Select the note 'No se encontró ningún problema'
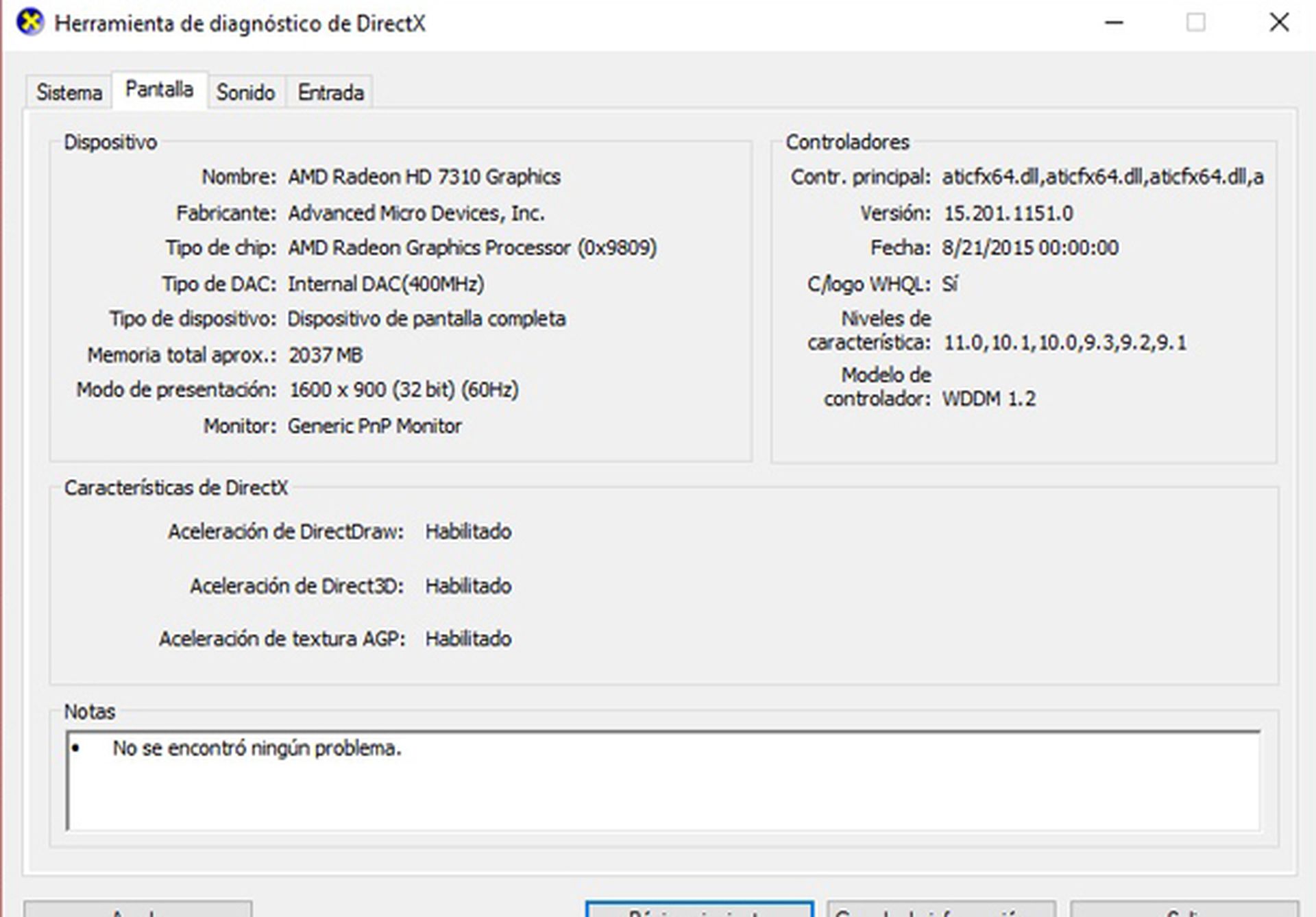The image size is (1316, 917). [259, 749]
